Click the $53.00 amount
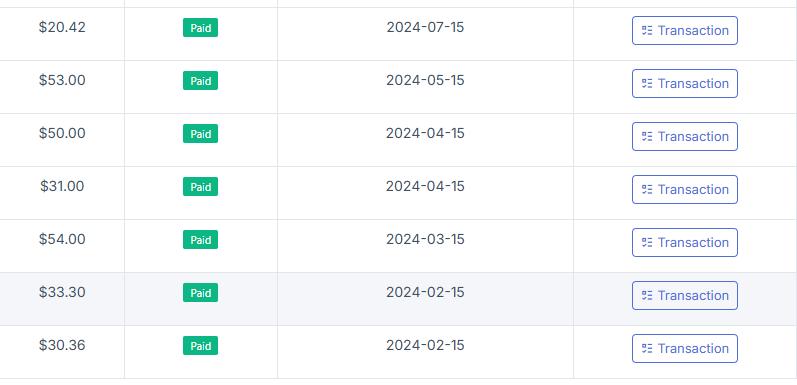The image size is (797, 385). tap(62, 80)
